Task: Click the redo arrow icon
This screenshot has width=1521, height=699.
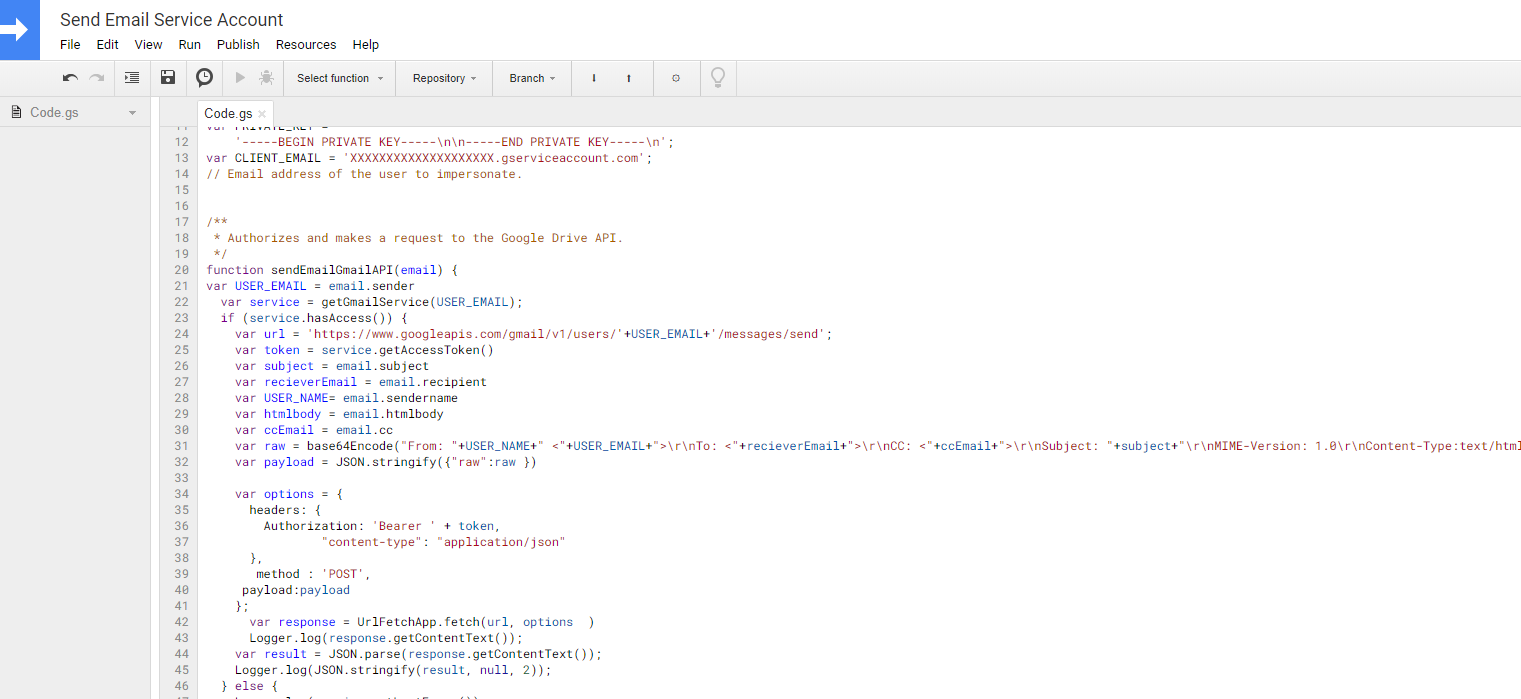Action: [x=97, y=78]
